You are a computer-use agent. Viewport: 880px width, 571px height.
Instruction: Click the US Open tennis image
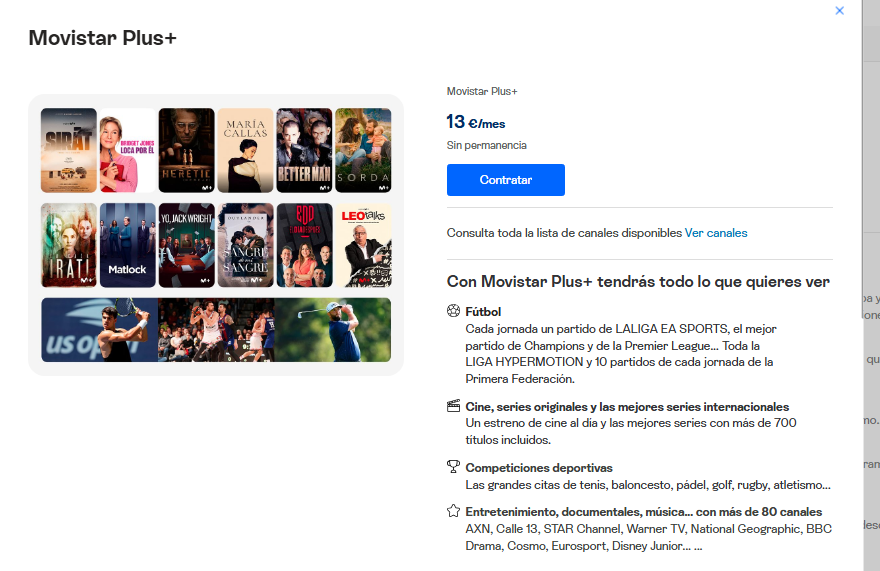[99, 330]
